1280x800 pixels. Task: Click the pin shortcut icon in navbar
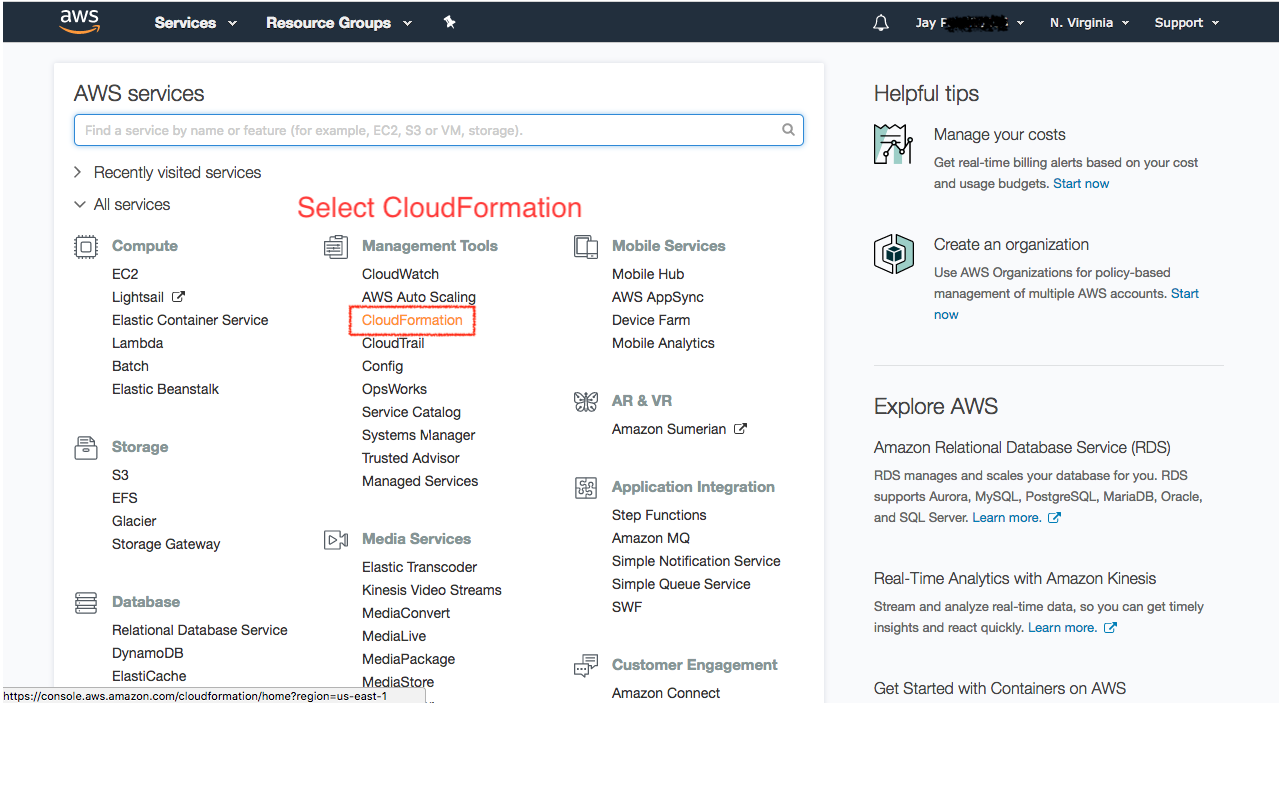(450, 22)
